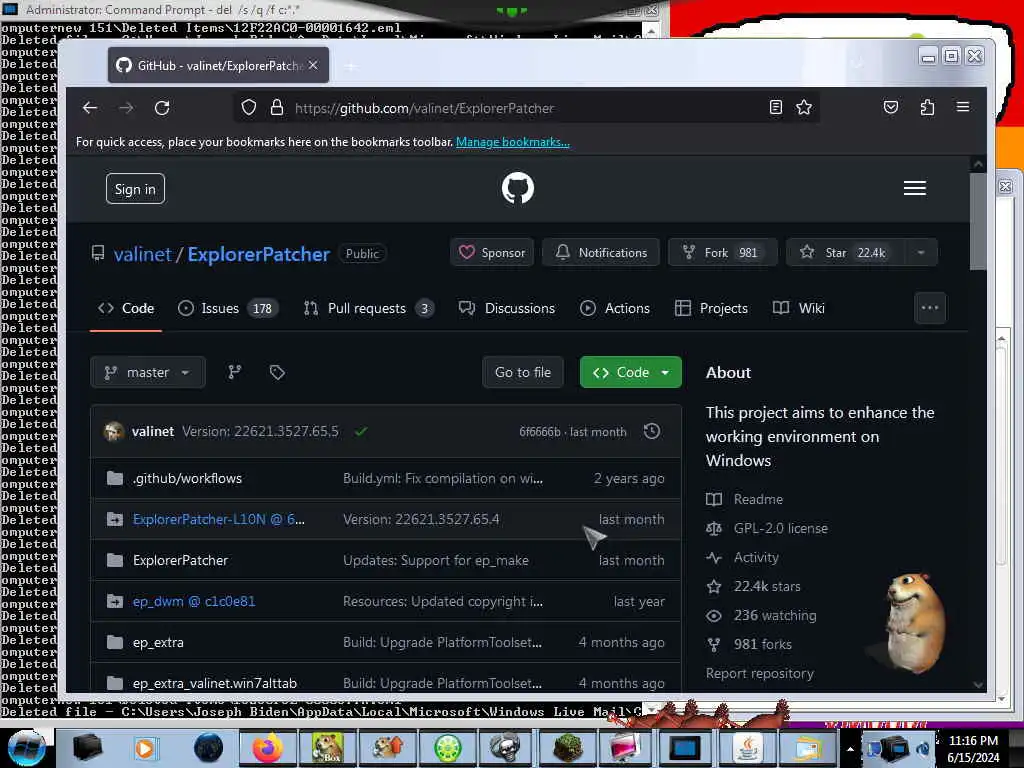This screenshot has height=768, width=1024.
Task: Open the extensions puzzle icon
Action: (927, 107)
